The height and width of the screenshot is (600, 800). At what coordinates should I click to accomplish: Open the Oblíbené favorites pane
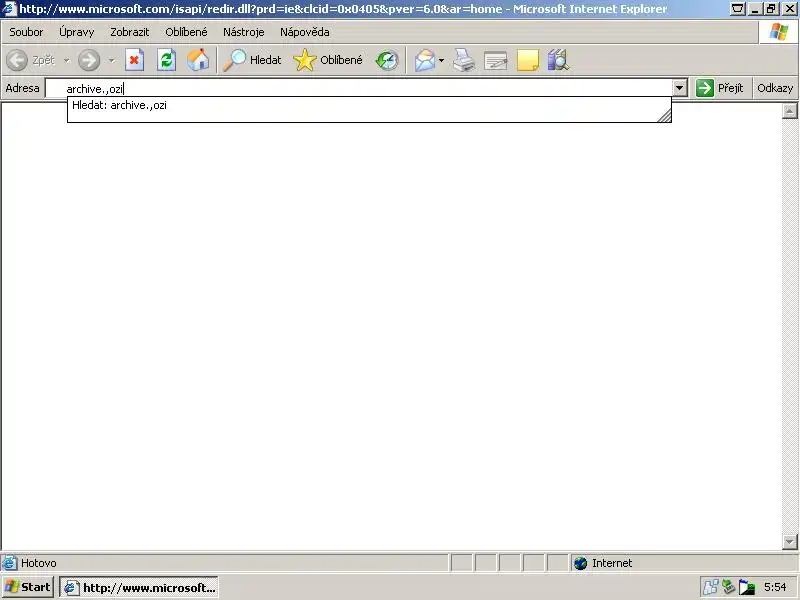pos(328,60)
